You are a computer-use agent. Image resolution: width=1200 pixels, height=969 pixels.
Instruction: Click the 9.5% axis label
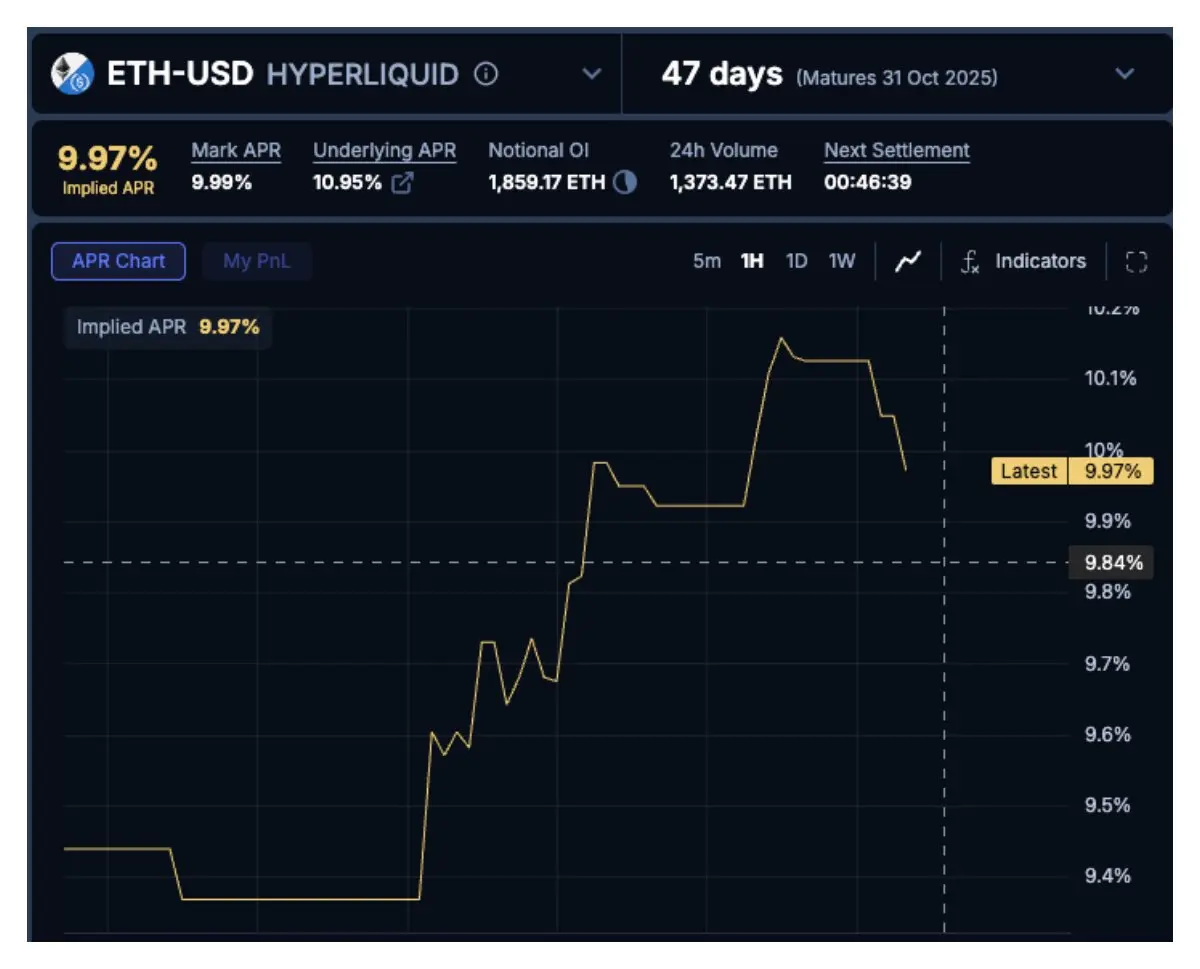coord(1107,805)
